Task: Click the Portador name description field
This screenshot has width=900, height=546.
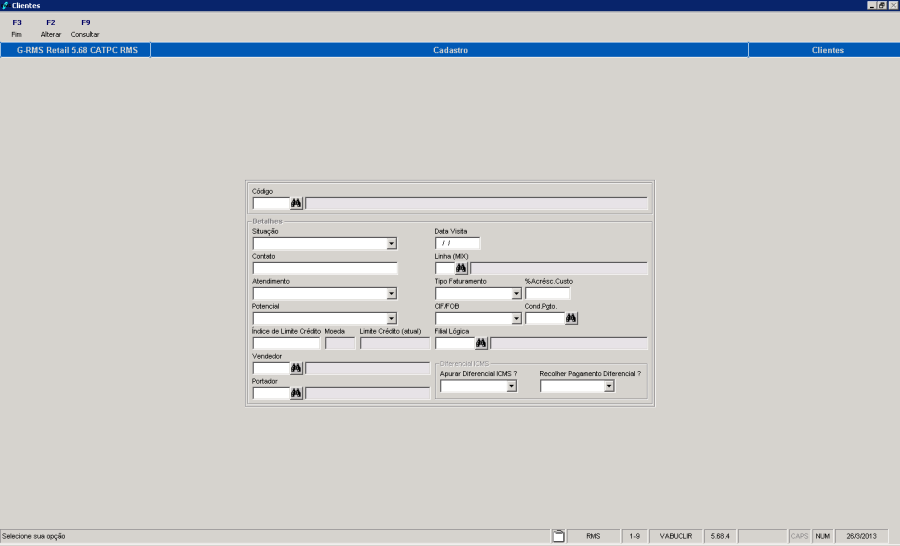Action: 367,393
